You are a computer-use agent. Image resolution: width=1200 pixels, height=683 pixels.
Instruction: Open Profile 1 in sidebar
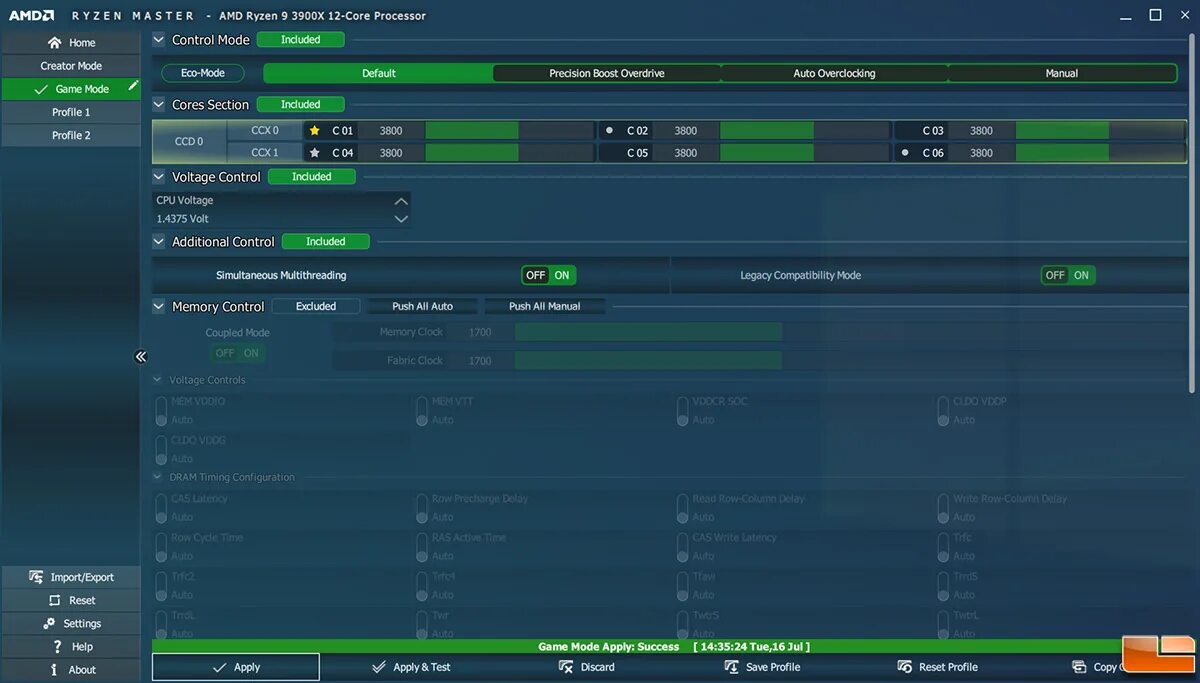click(x=71, y=112)
